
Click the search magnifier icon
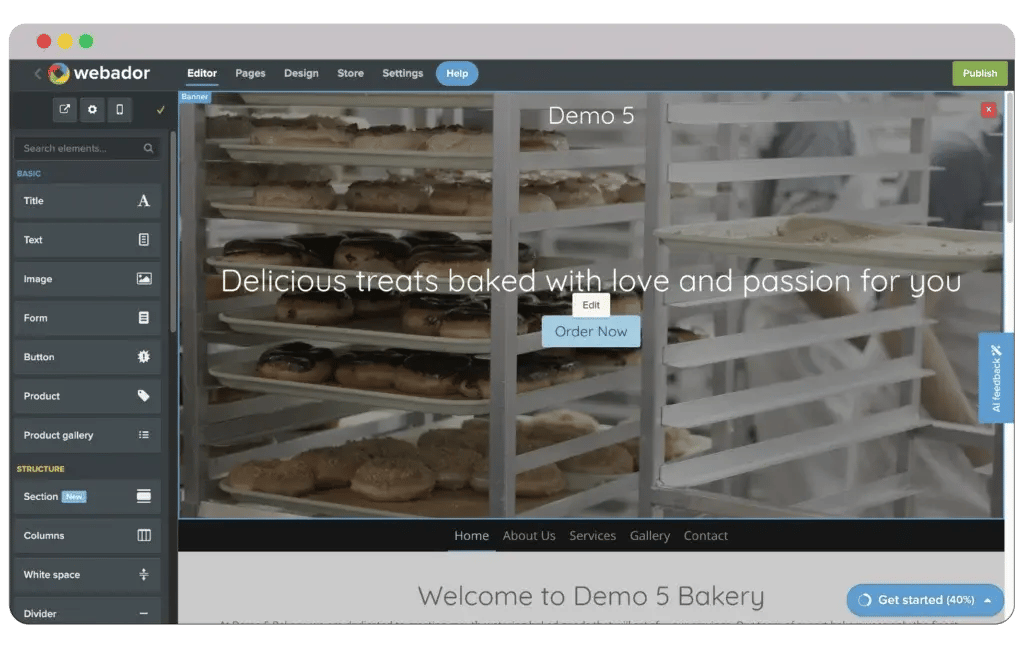[x=148, y=148]
